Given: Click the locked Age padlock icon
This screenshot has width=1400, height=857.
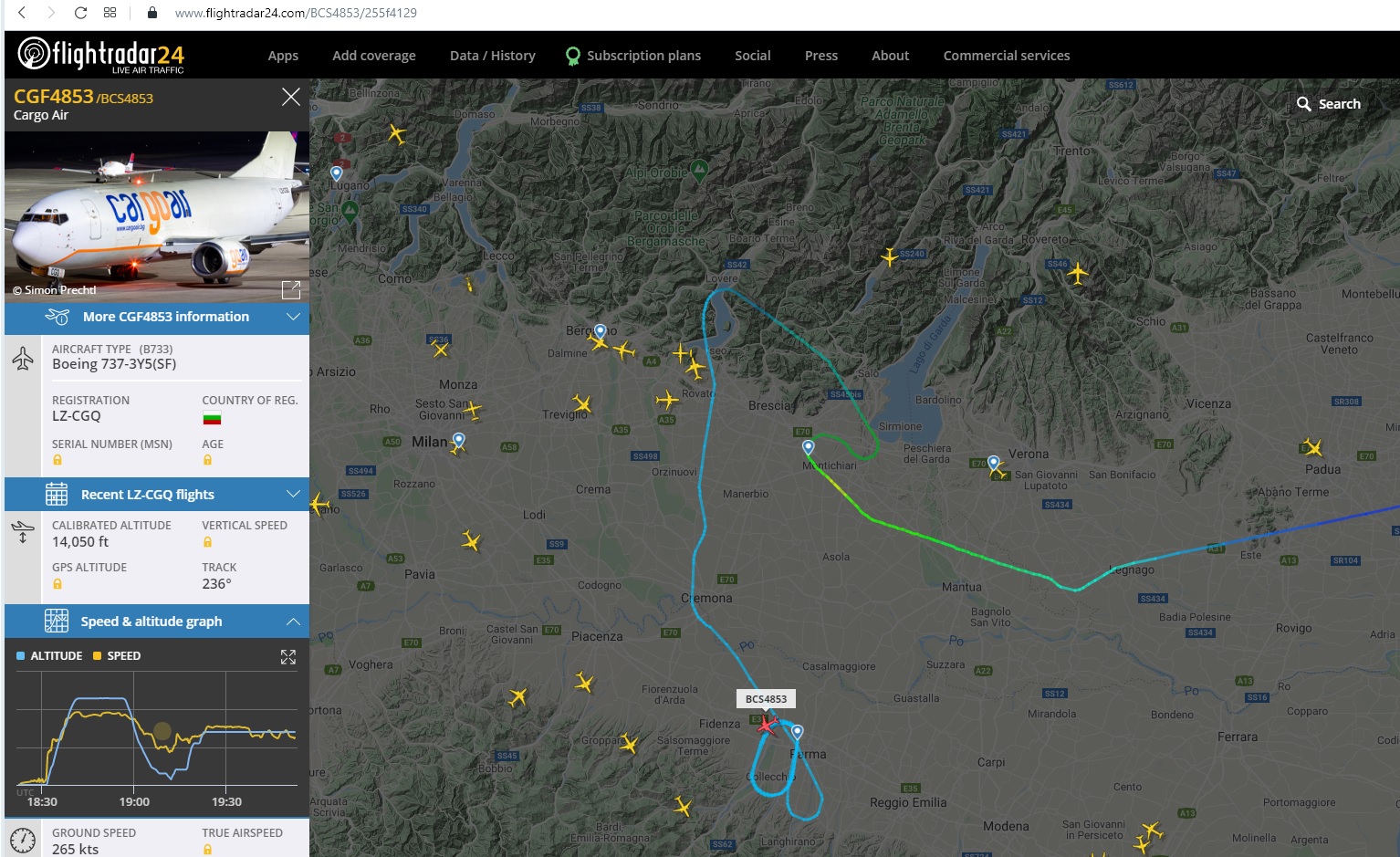Looking at the screenshot, I should click(207, 460).
